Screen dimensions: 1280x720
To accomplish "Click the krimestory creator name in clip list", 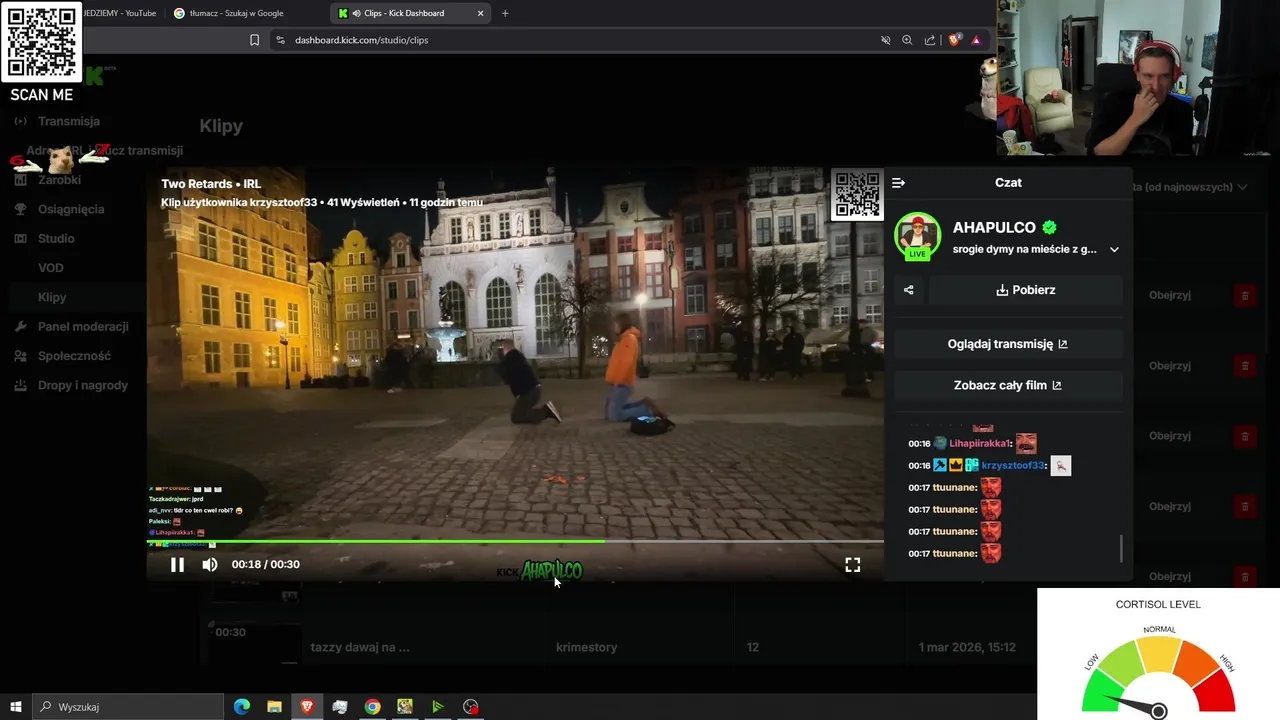I will (x=586, y=648).
